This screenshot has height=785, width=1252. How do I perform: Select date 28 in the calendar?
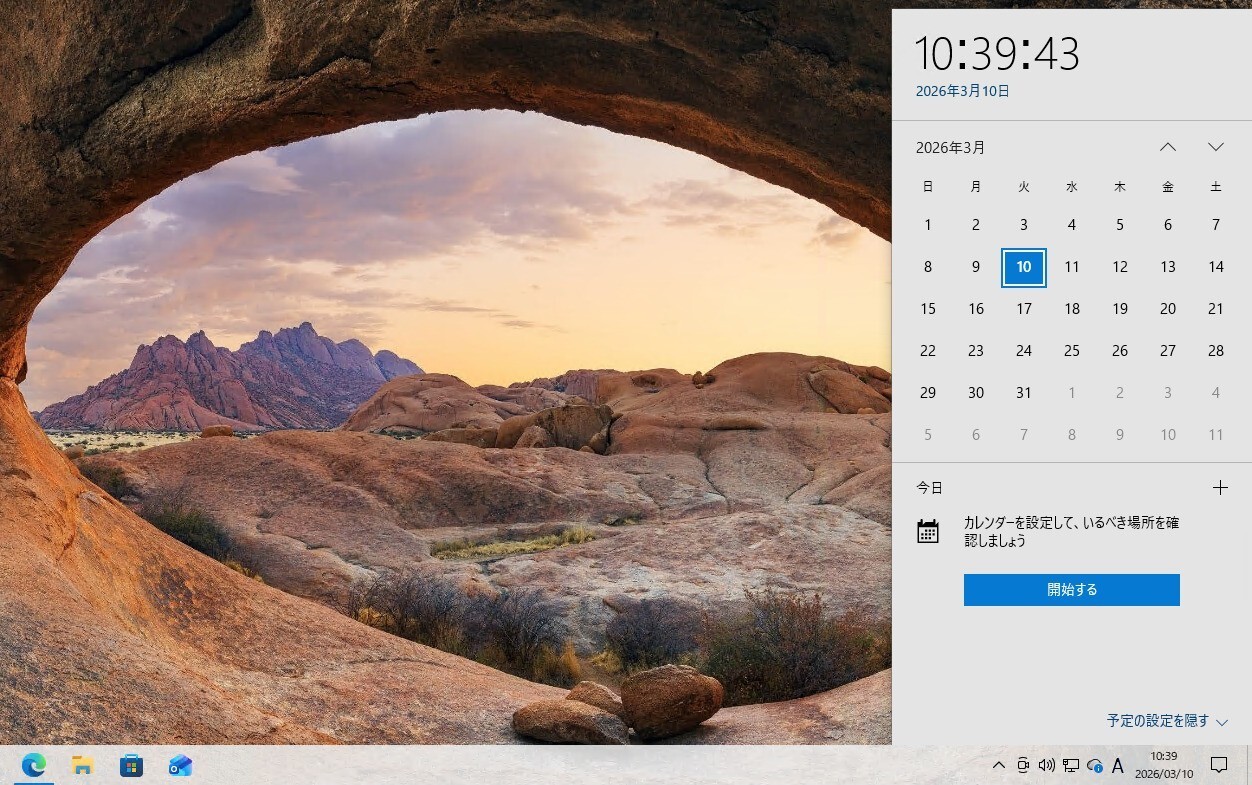click(1216, 351)
